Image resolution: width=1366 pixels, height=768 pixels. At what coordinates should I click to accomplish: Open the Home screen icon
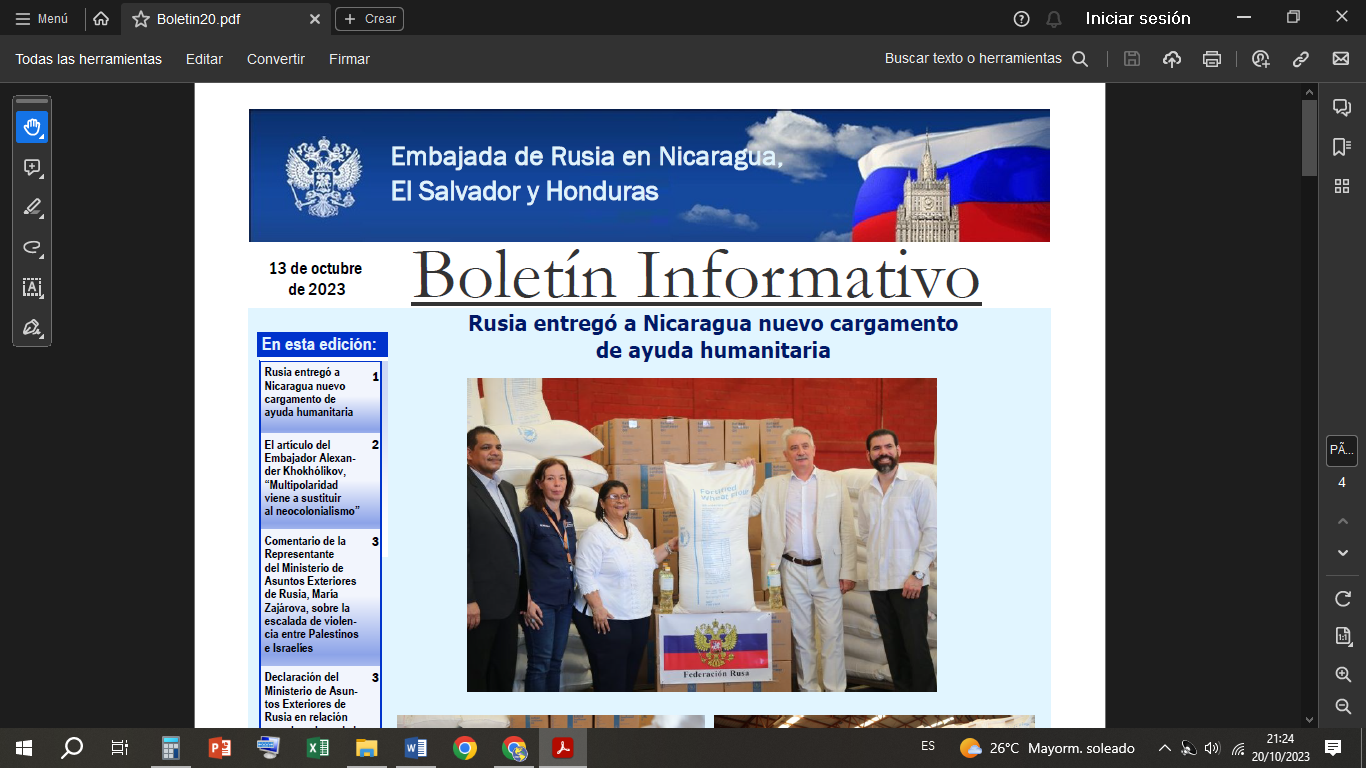[101, 18]
